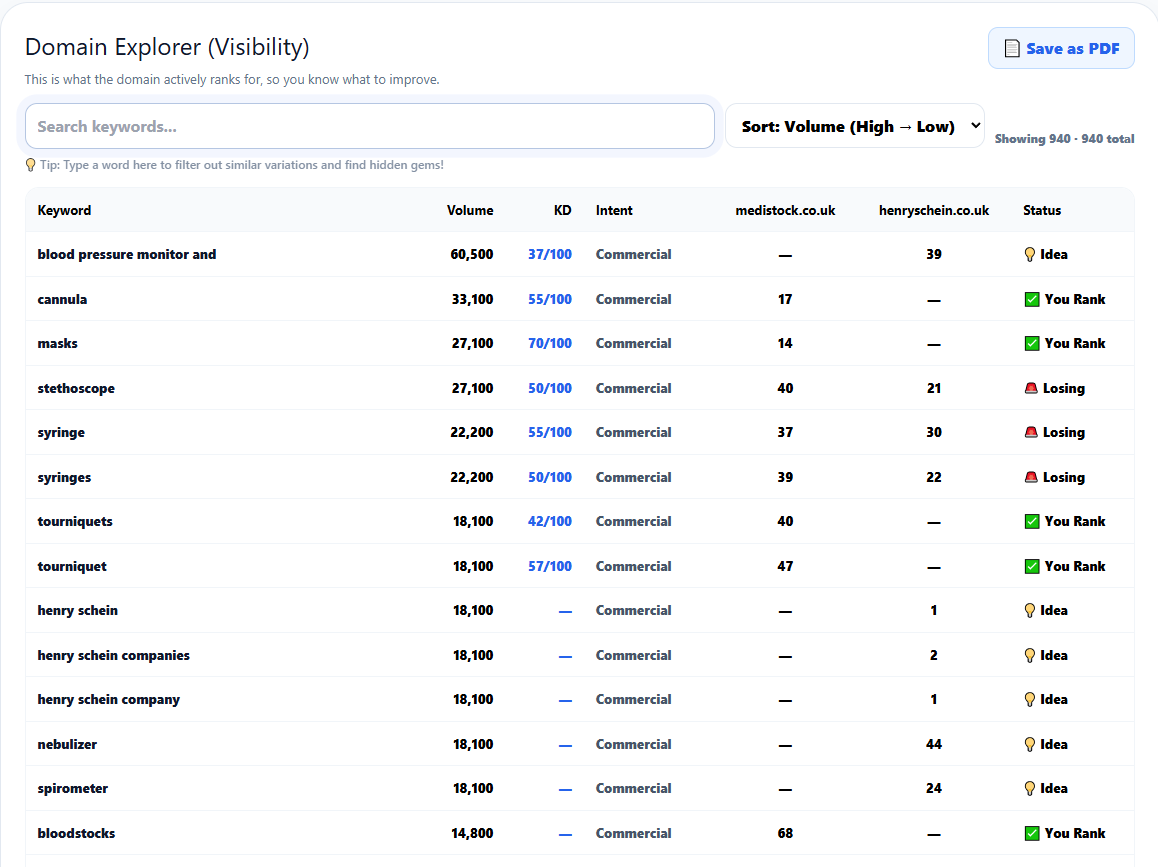Open KD 57/100 link in tourniquet row
1158x867 pixels.
[549, 566]
